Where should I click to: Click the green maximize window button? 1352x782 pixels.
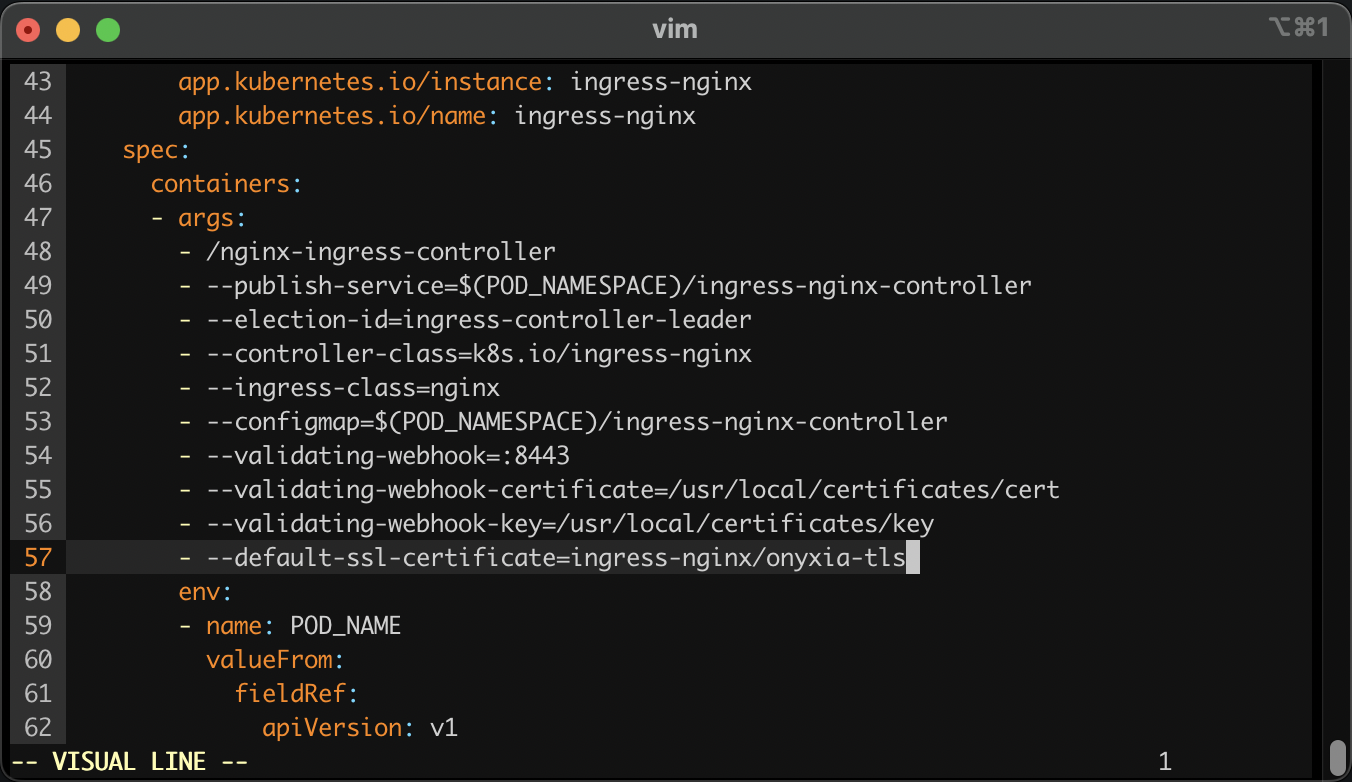(x=107, y=30)
